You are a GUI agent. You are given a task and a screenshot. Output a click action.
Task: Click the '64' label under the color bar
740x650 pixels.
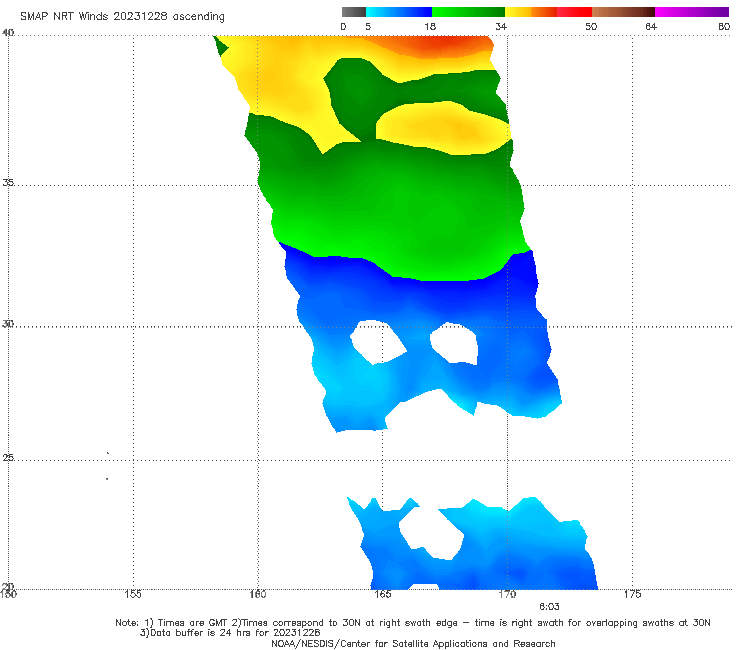[x=651, y=26]
